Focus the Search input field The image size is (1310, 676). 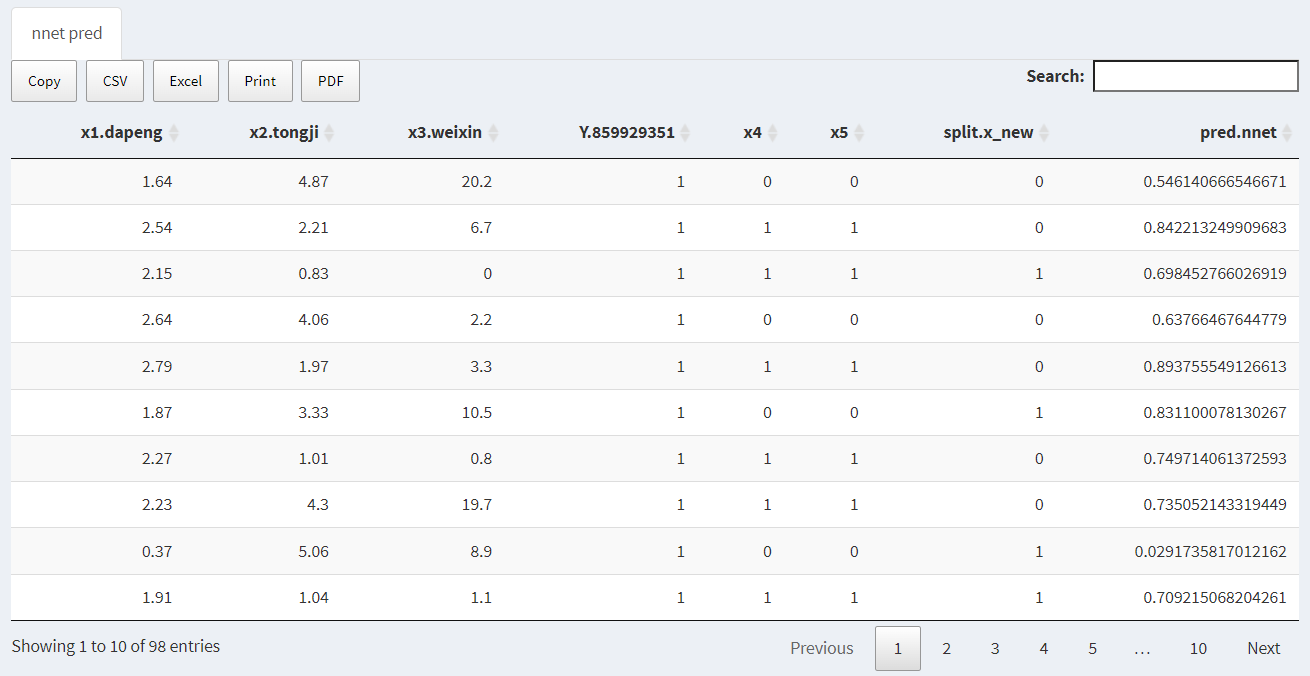point(1196,76)
